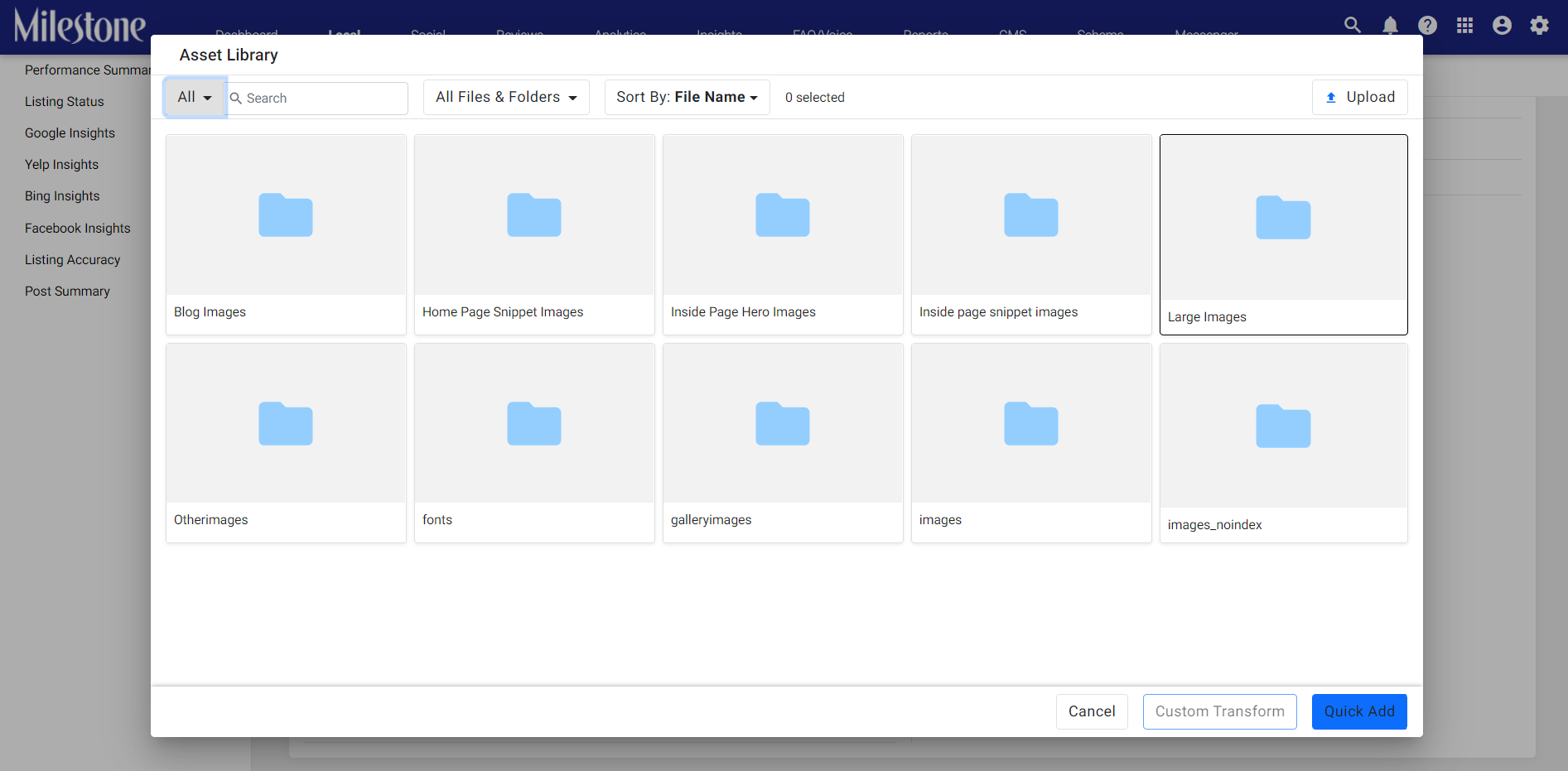The image size is (1568, 771).
Task: Open the Blog Images folder
Action: pos(286,234)
